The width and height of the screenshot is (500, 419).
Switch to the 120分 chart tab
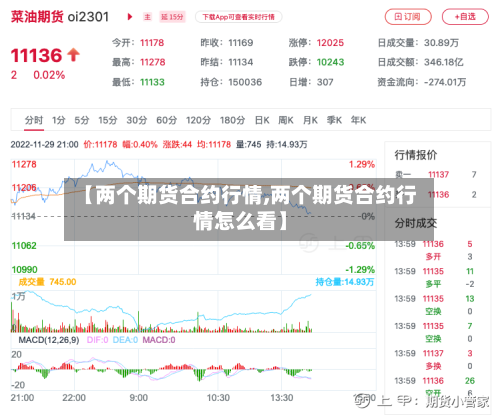(198, 120)
